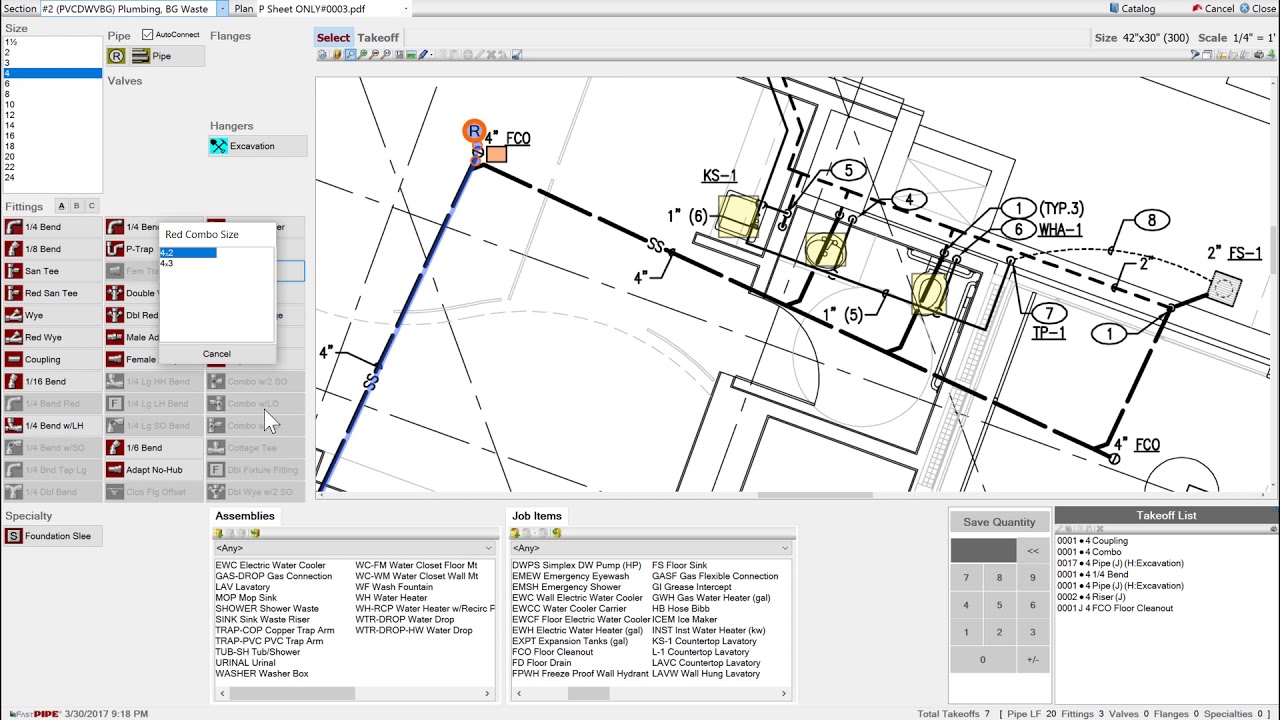Image resolution: width=1280 pixels, height=720 pixels.
Task: Select 'MOP Mop Sink' in Assemblies list
Action: [246, 598]
